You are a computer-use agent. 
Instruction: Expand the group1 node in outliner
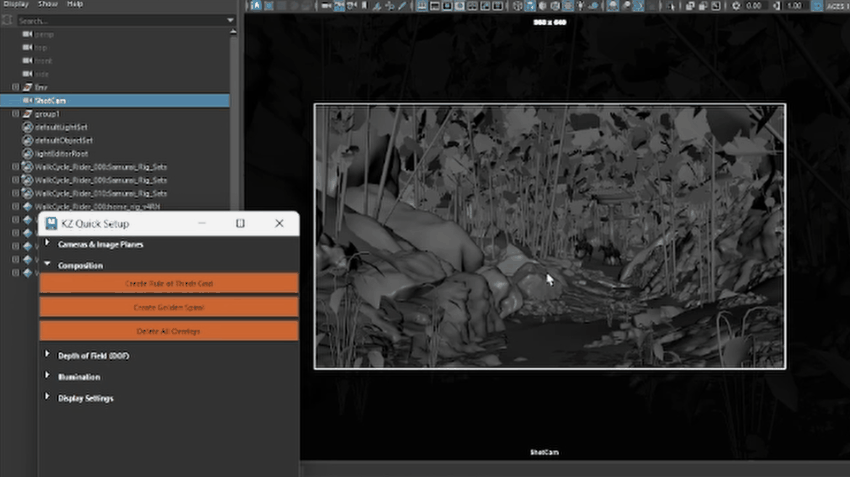[15, 114]
